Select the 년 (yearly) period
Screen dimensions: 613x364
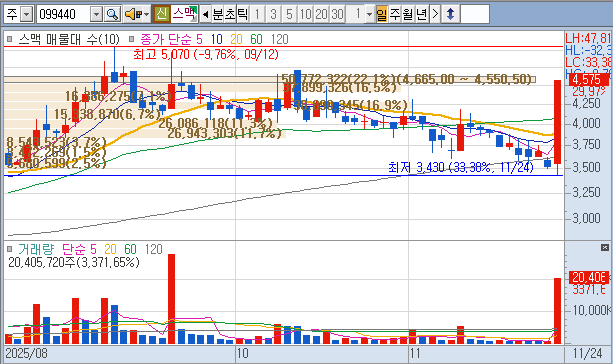421,14
